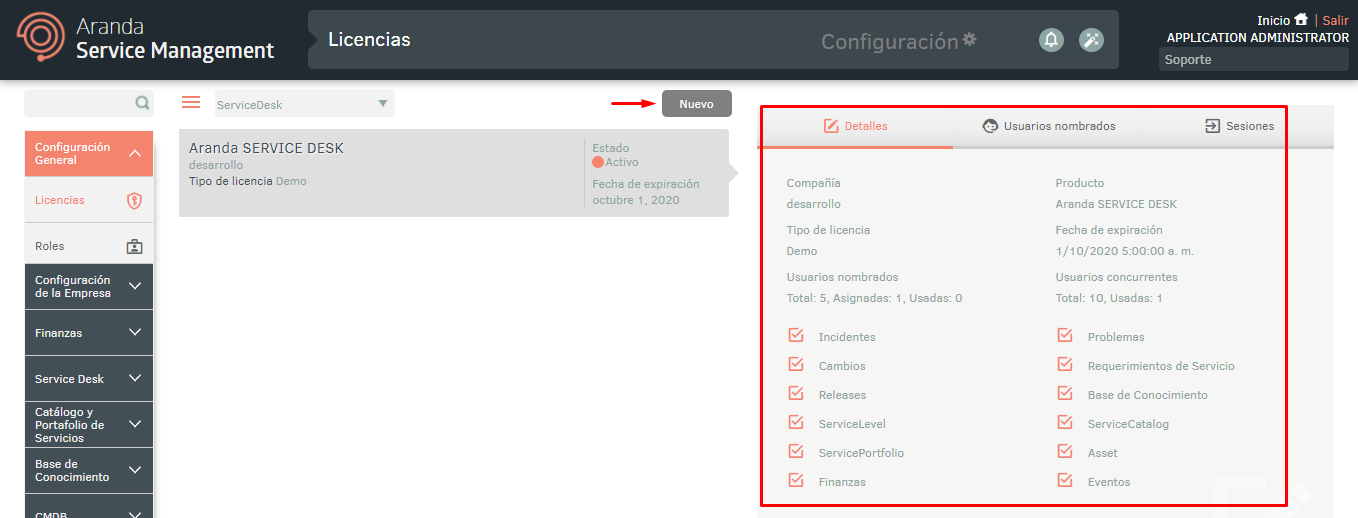This screenshot has height=518, width=1358.
Task: Click the Configuración gear icon
Action: coord(969,40)
